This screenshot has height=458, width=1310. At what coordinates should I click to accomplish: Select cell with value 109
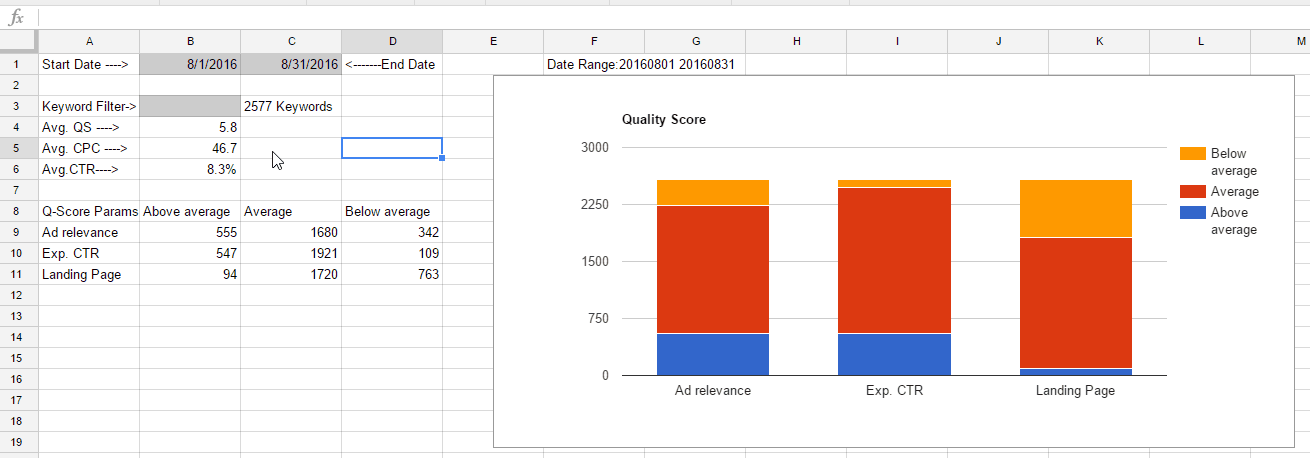click(x=392, y=253)
